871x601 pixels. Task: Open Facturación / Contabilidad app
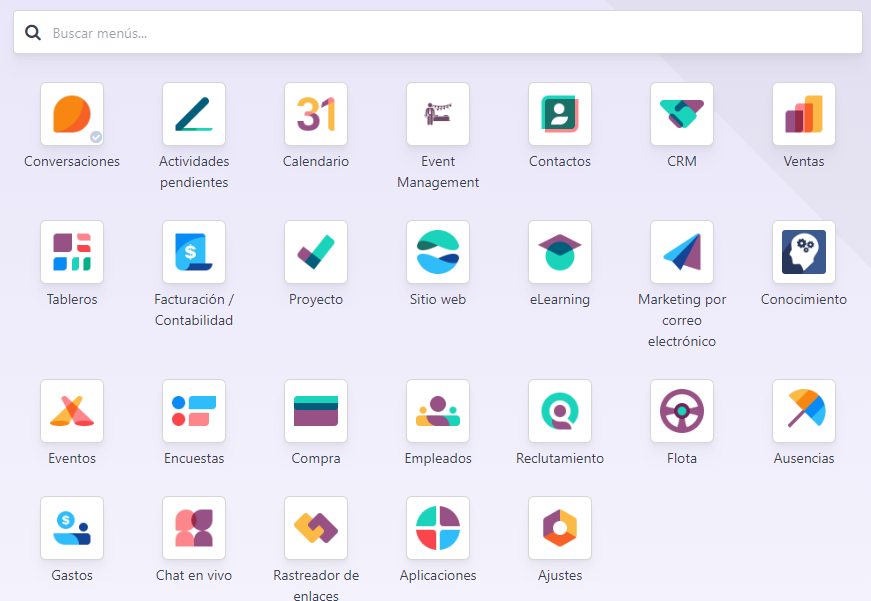[194, 252]
